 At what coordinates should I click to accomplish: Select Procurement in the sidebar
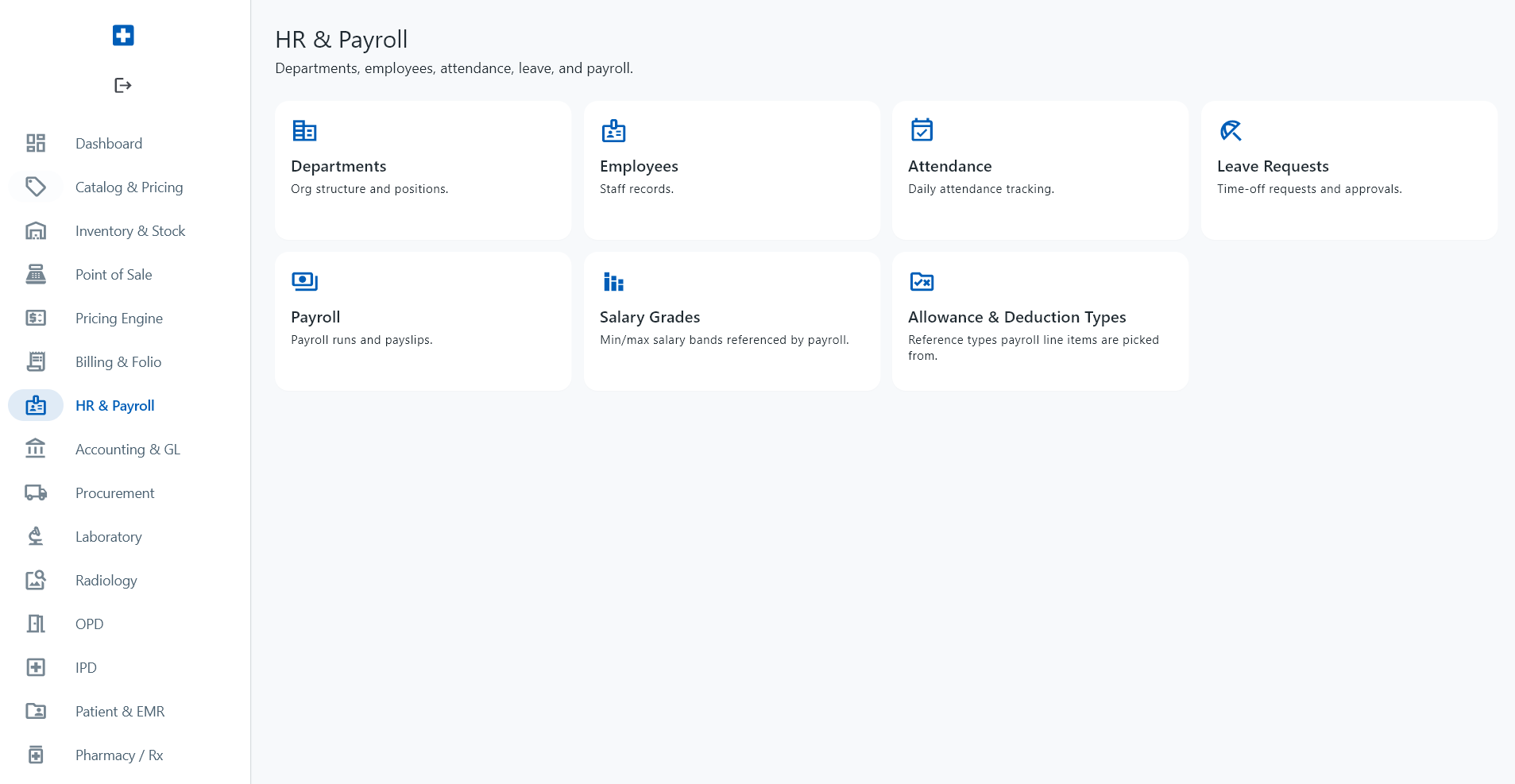(x=115, y=492)
